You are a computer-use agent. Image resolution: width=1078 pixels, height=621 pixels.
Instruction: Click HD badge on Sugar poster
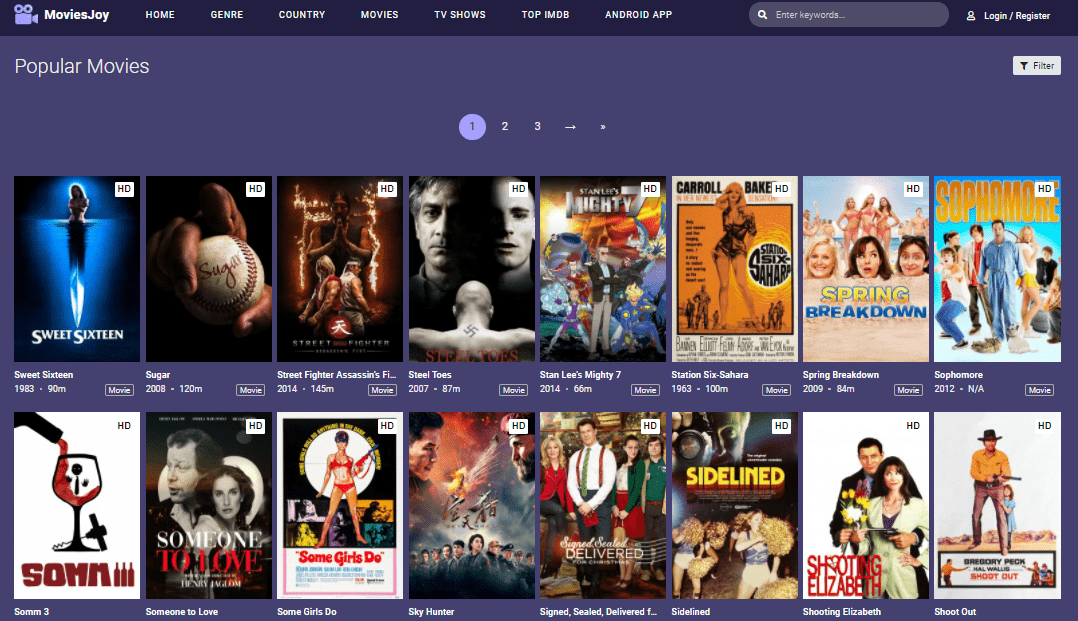pyautogui.click(x=256, y=188)
